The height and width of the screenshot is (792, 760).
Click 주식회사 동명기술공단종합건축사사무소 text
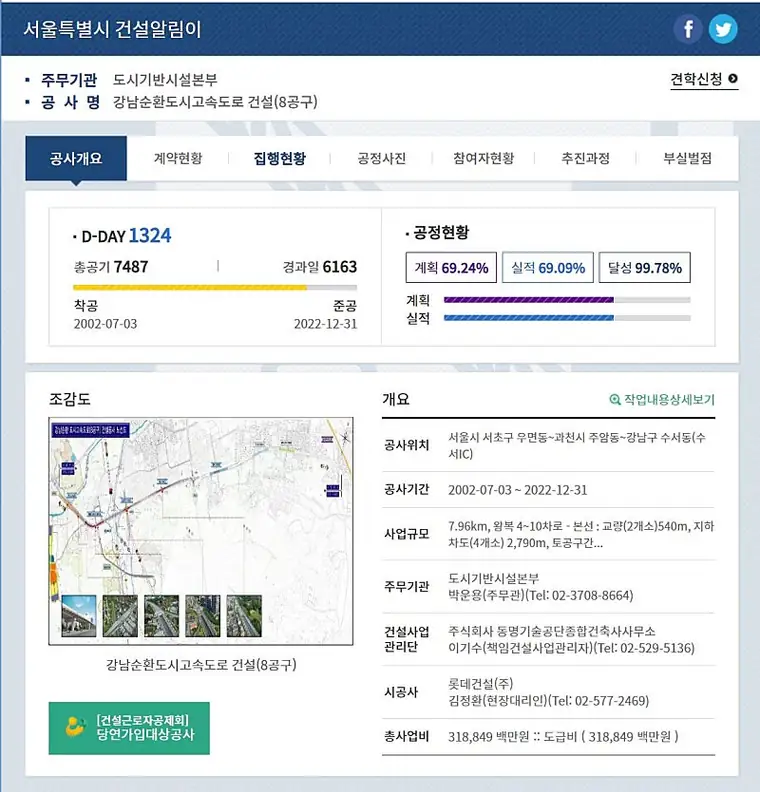pyautogui.click(x=551, y=631)
